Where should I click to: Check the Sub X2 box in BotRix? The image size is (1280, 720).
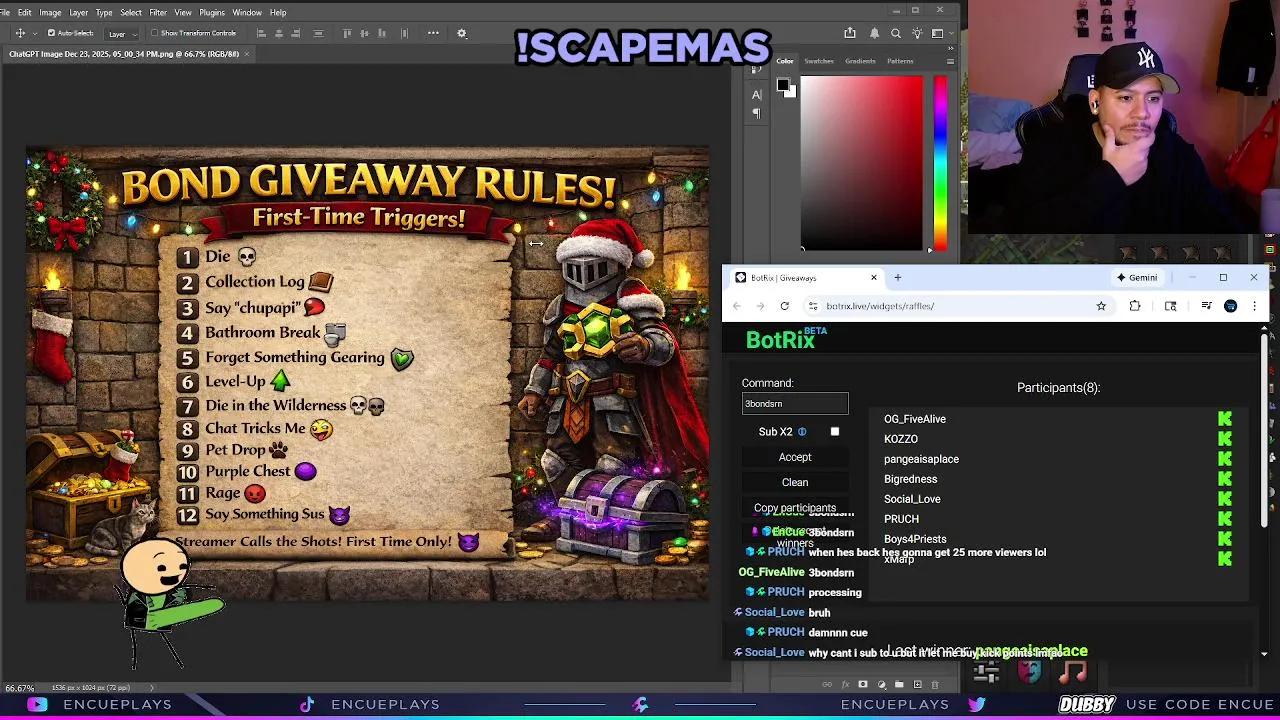pyautogui.click(x=835, y=431)
